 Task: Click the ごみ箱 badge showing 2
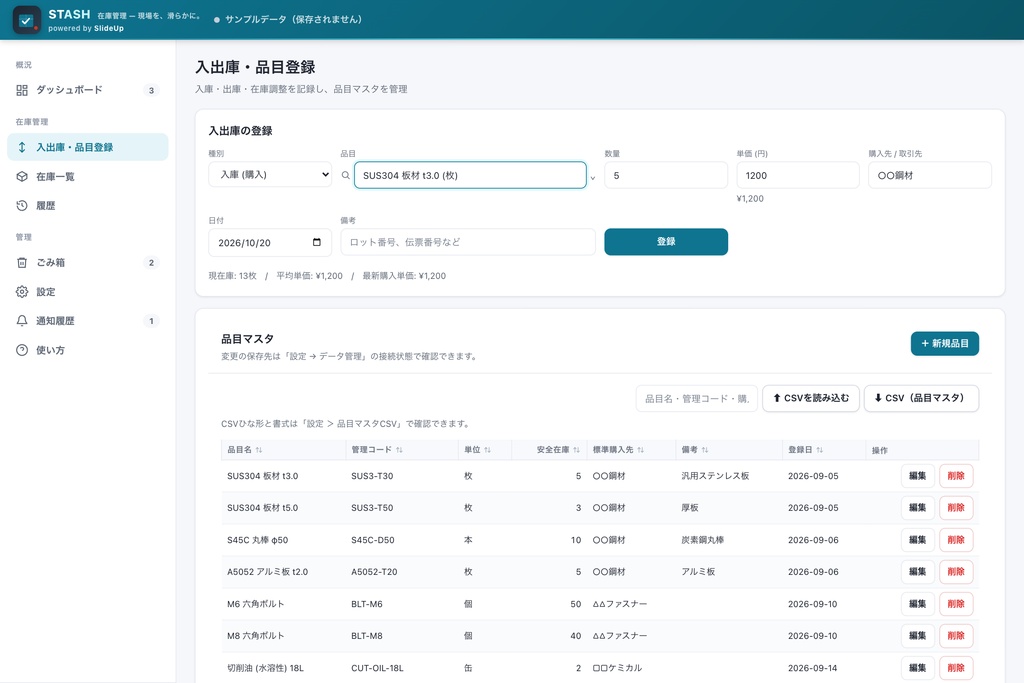pos(152,262)
